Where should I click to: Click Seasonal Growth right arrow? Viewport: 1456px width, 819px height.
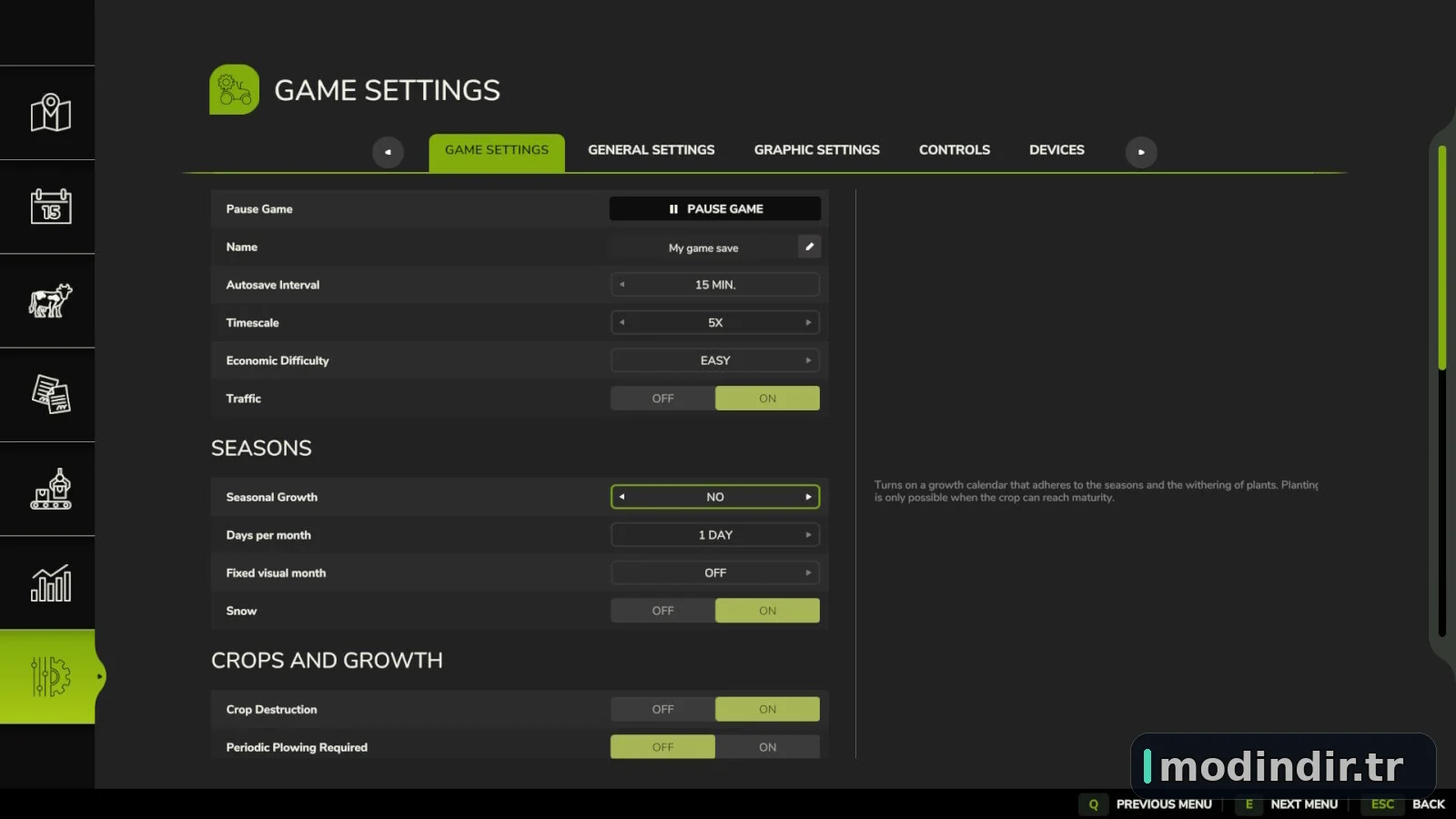(808, 497)
